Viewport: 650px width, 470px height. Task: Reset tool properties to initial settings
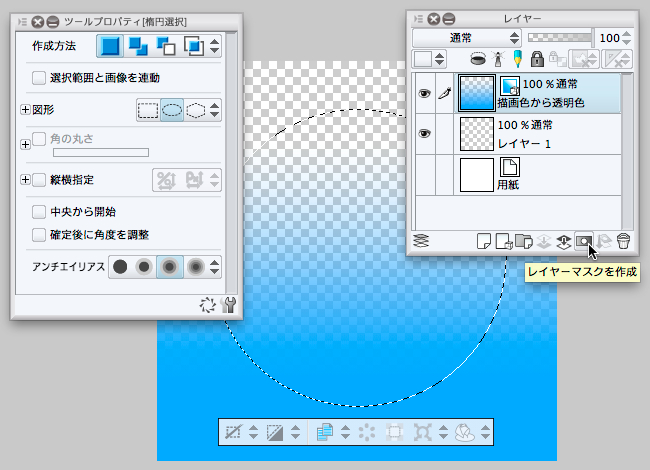207,305
